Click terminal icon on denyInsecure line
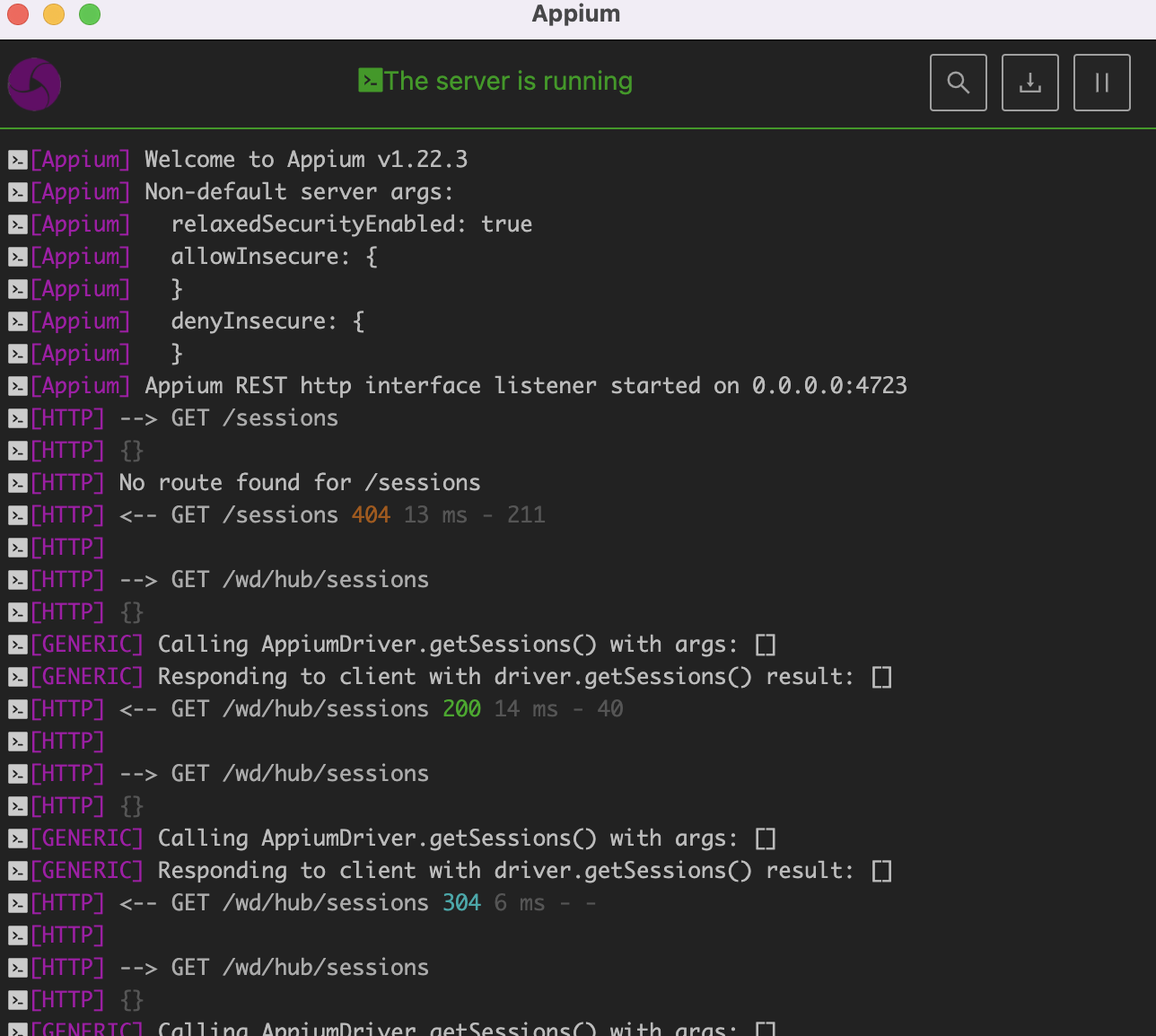1156x1036 pixels. coord(18,322)
